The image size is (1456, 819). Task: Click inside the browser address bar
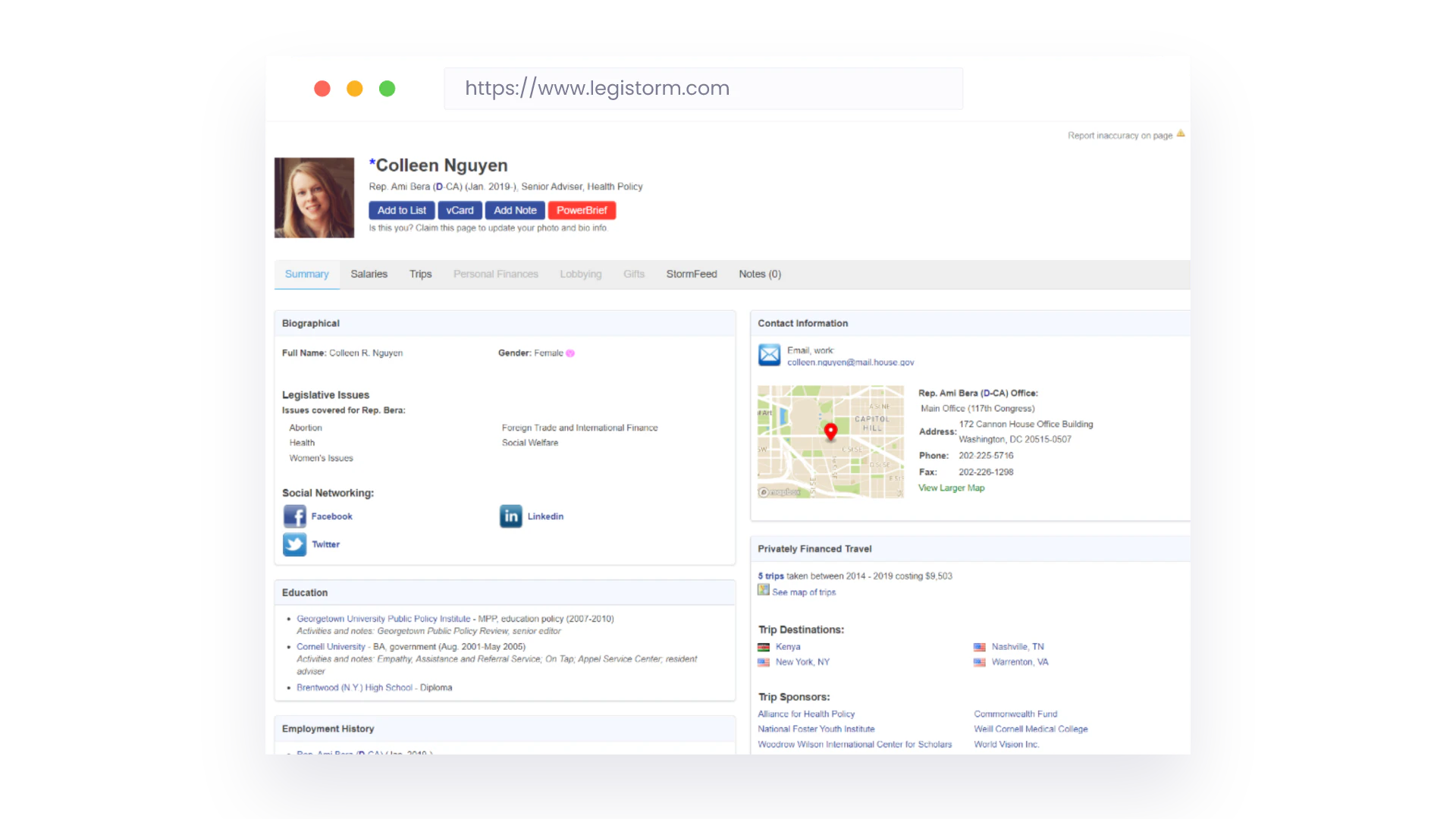click(x=703, y=88)
